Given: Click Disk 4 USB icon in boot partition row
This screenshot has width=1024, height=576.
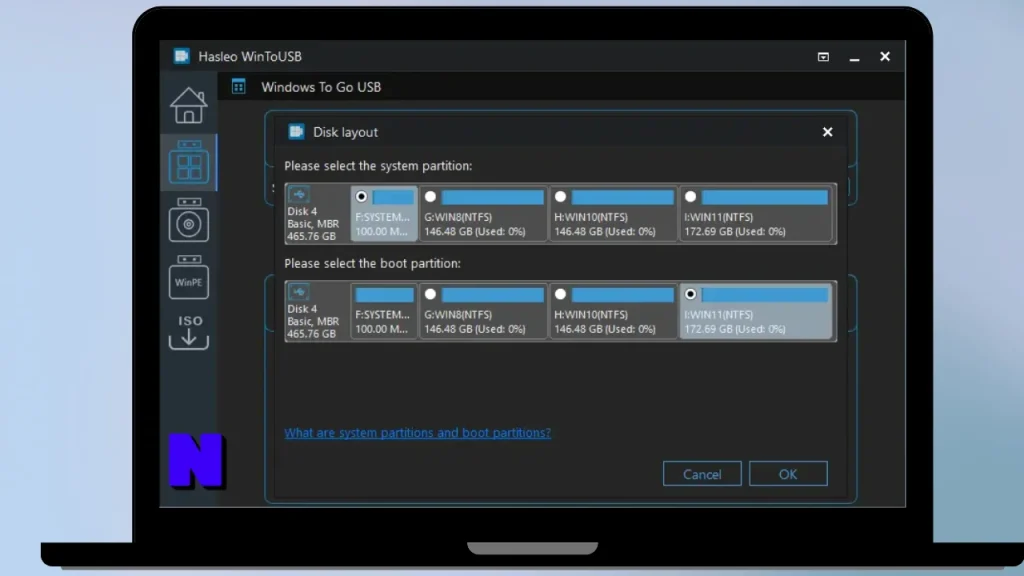Looking at the screenshot, I should 299,292.
